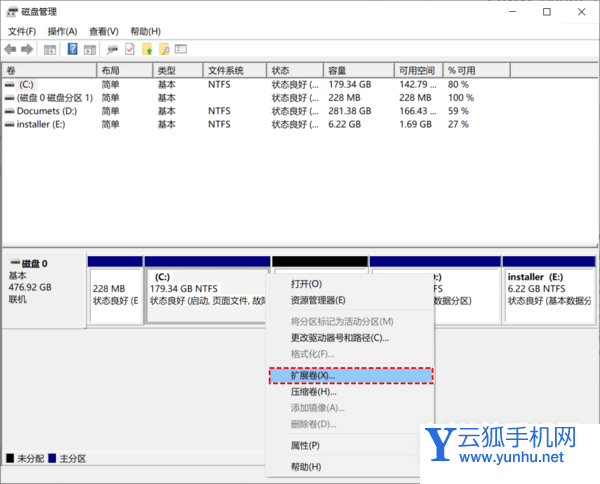Click the disk connection toolbar icon
600x484 pixels.
(112, 49)
